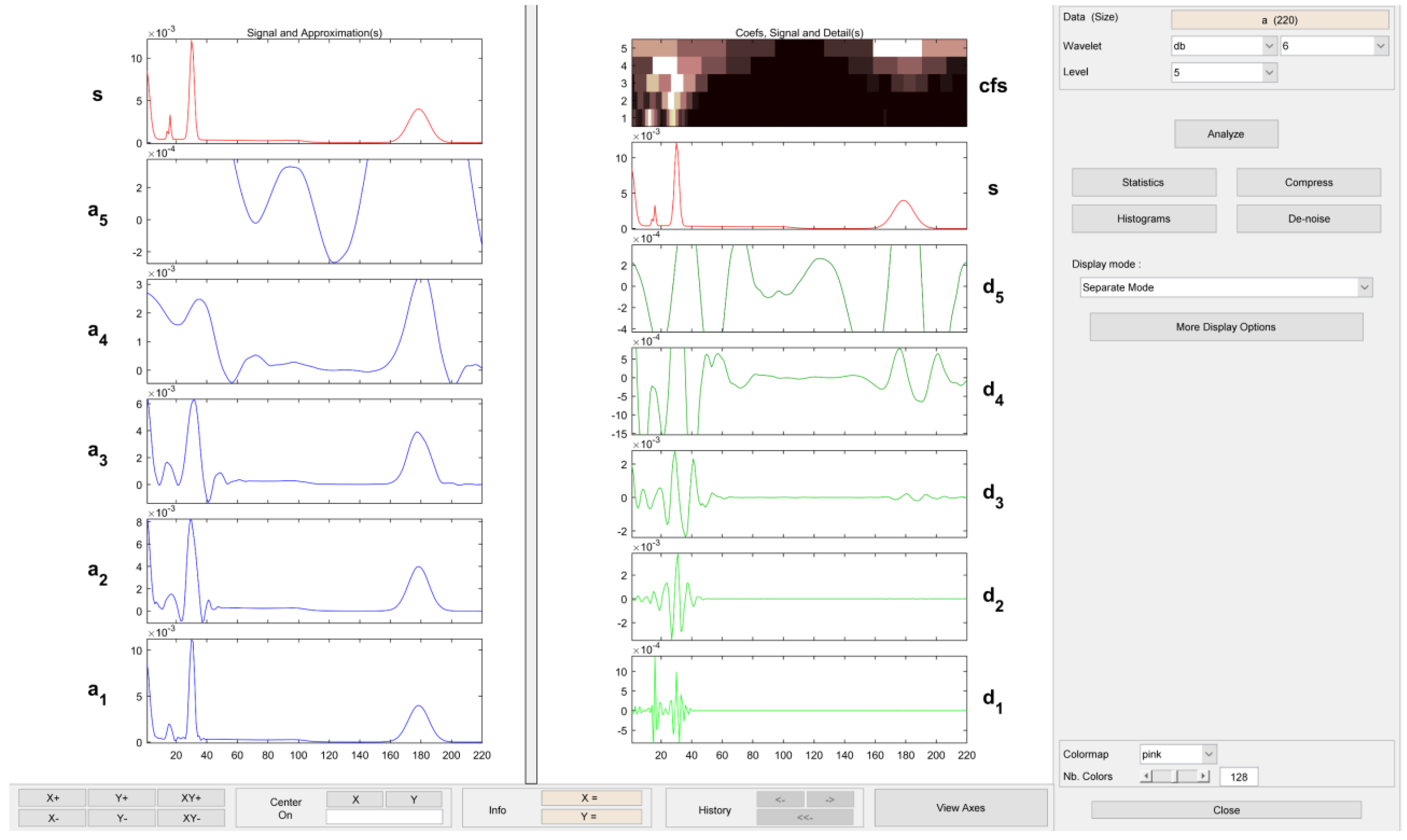Click the X- zoom out button
Viewport: 1407px width, 840px height.
click(52, 818)
